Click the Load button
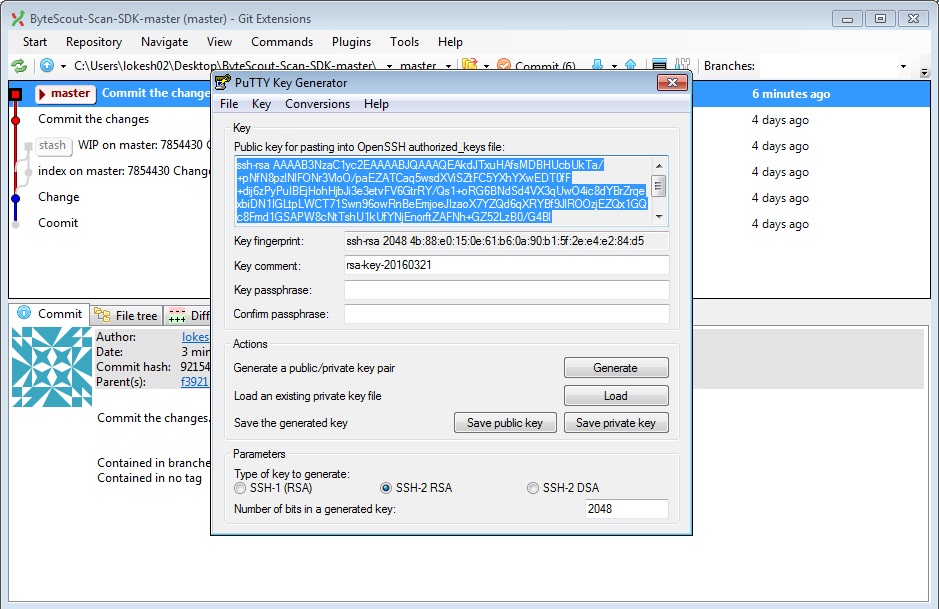The width and height of the screenshot is (939, 609). tap(616, 396)
